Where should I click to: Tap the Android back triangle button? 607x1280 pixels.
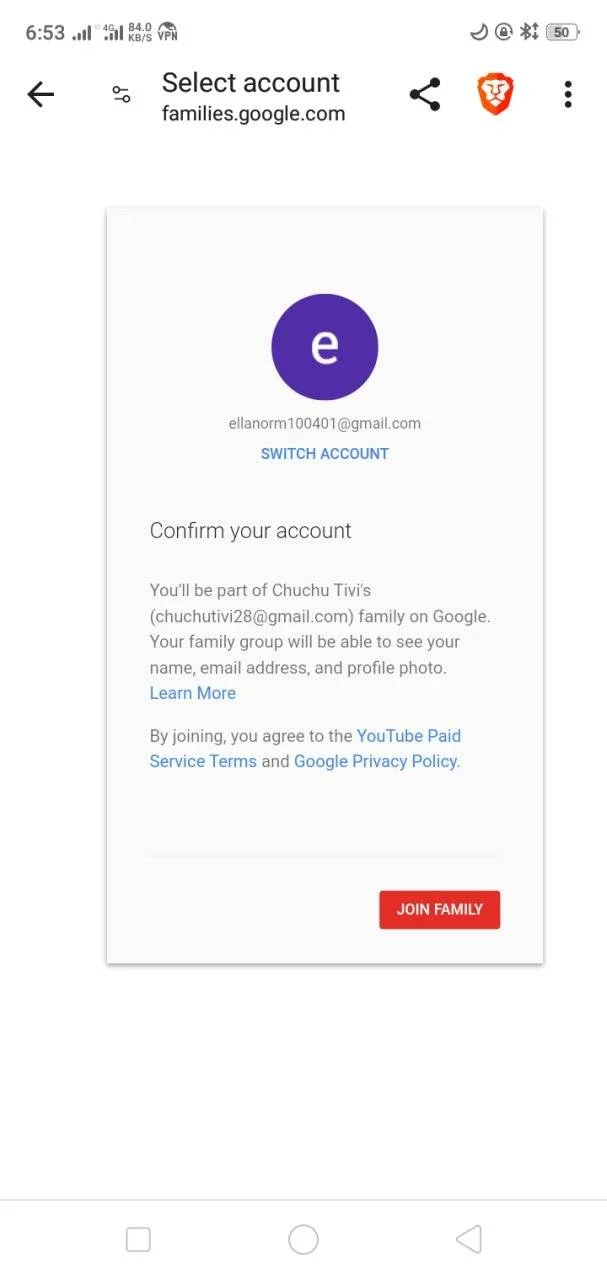[x=469, y=1240]
